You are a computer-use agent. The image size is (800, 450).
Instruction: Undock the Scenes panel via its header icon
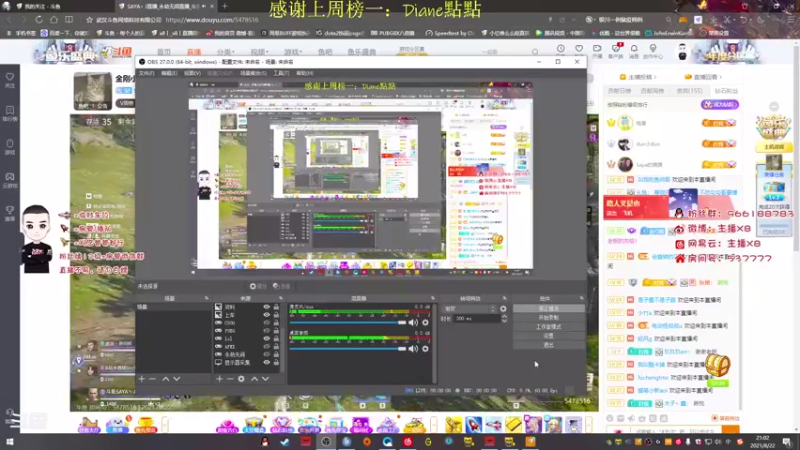207,298
